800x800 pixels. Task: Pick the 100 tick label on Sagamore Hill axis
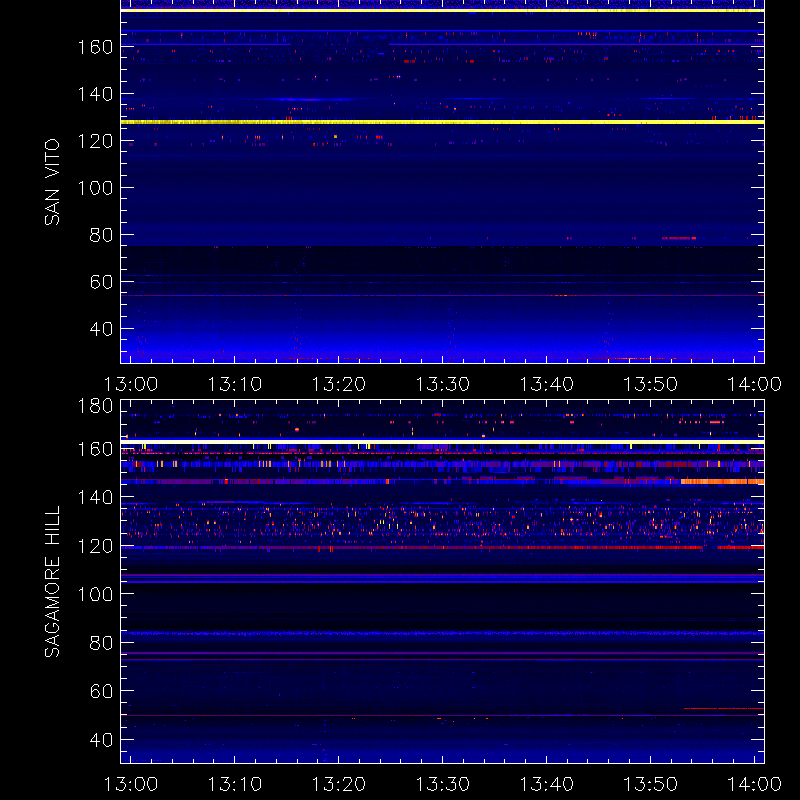tap(95, 594)
